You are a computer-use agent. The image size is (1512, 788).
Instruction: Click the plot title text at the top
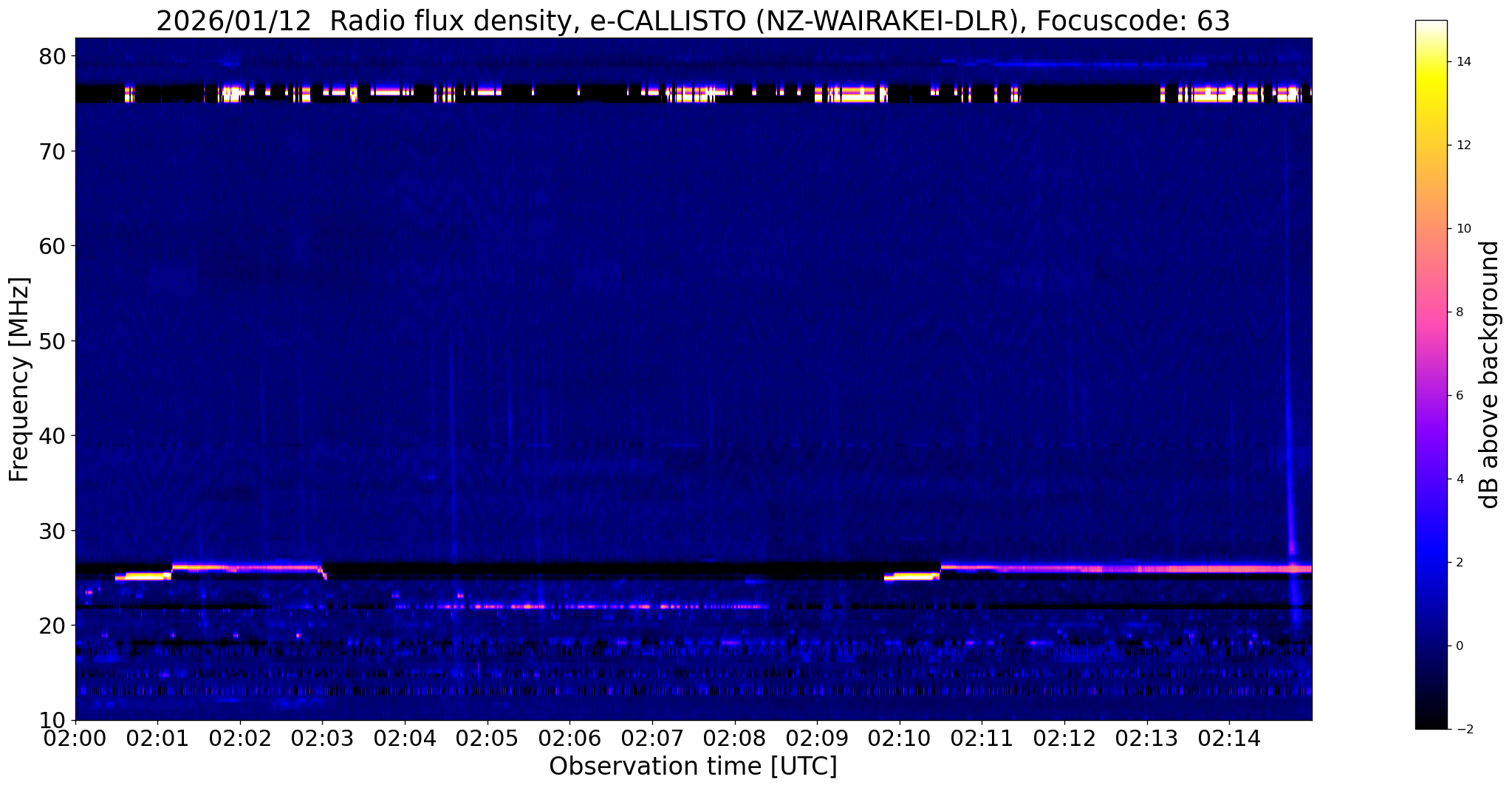[x=693, y=21]
